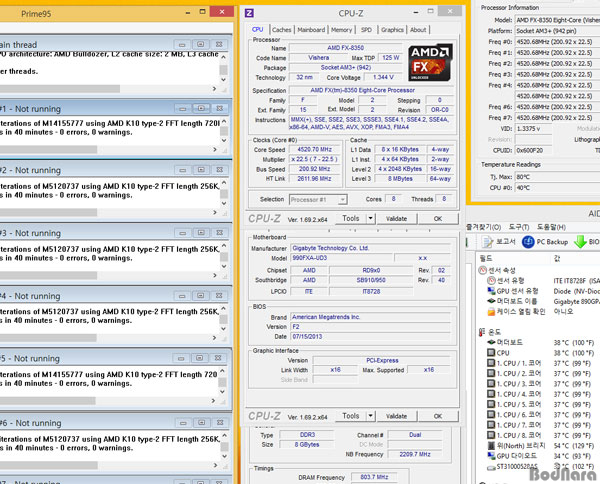Click the Freq #0 value field
The height and width of the screenshot is (484, 600).
pos(558,42)
